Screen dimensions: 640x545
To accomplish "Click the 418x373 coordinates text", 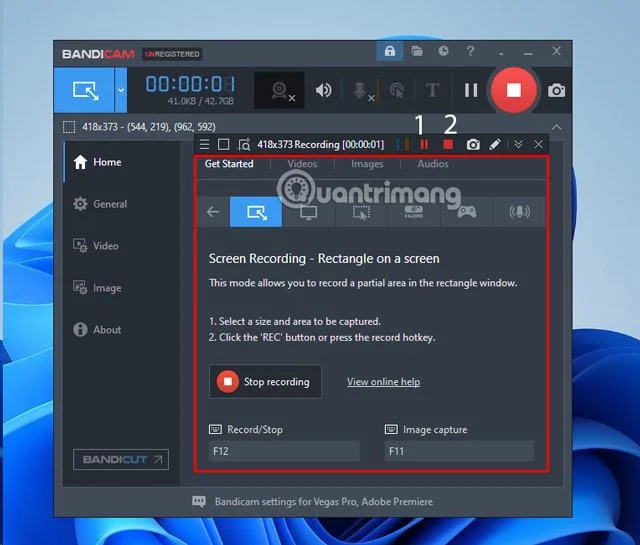I will [x=149, y=127].
